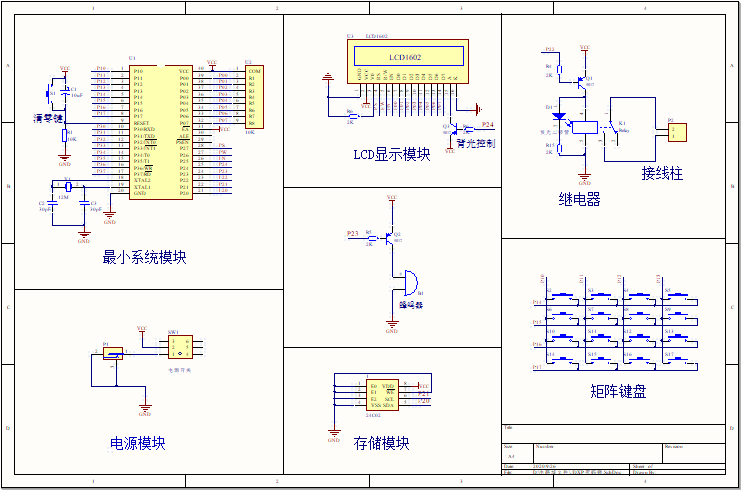Click the RESET pin name on U1

coord(141,123)
